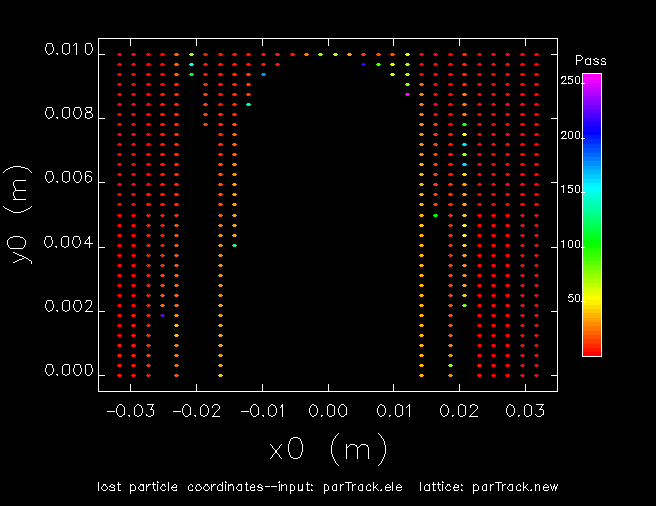Click the -0.03 x-axis tick label
This screenshot has width=656, height=506.
pos(132,411)
